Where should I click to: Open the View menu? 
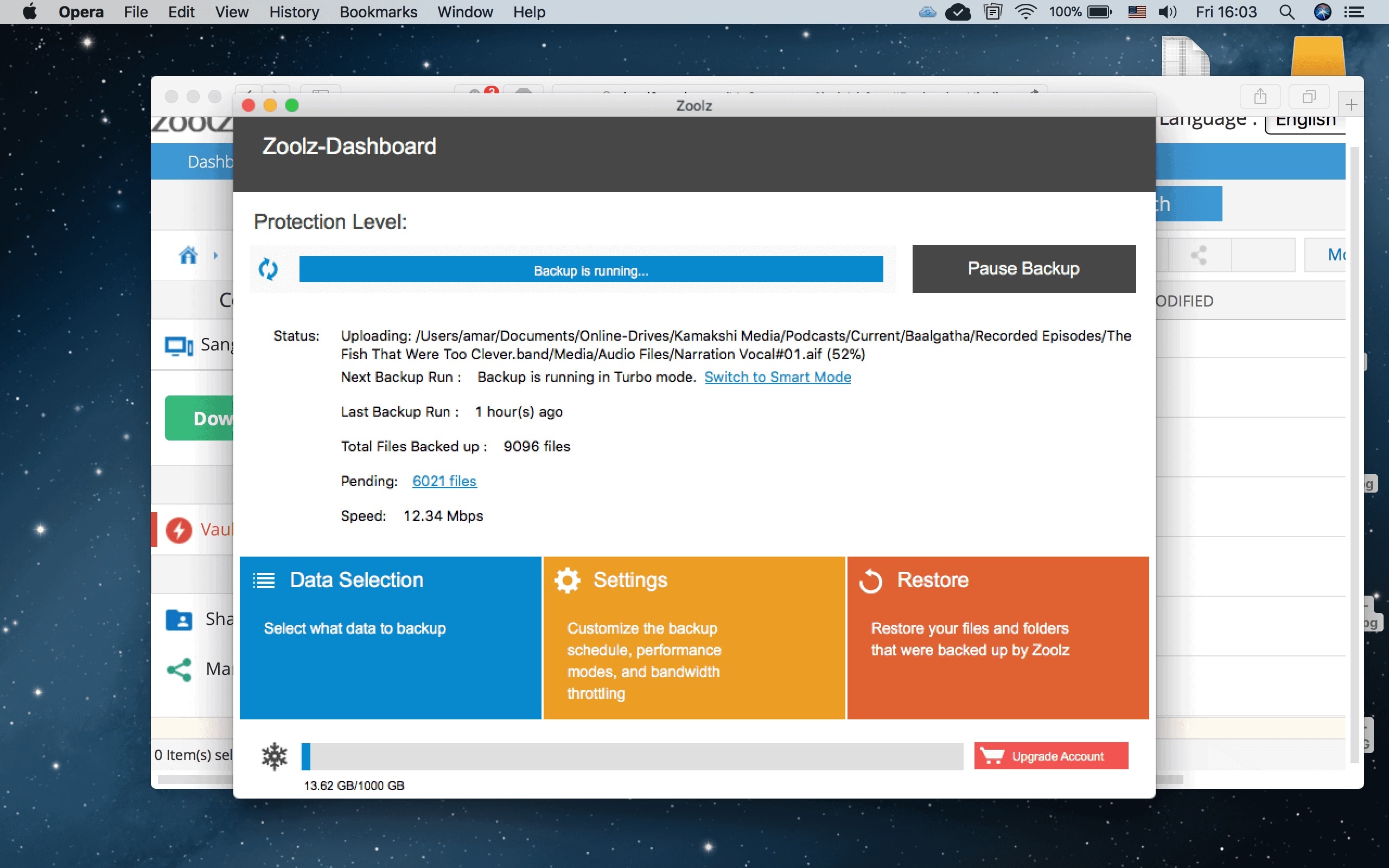[x=231, y=12]
